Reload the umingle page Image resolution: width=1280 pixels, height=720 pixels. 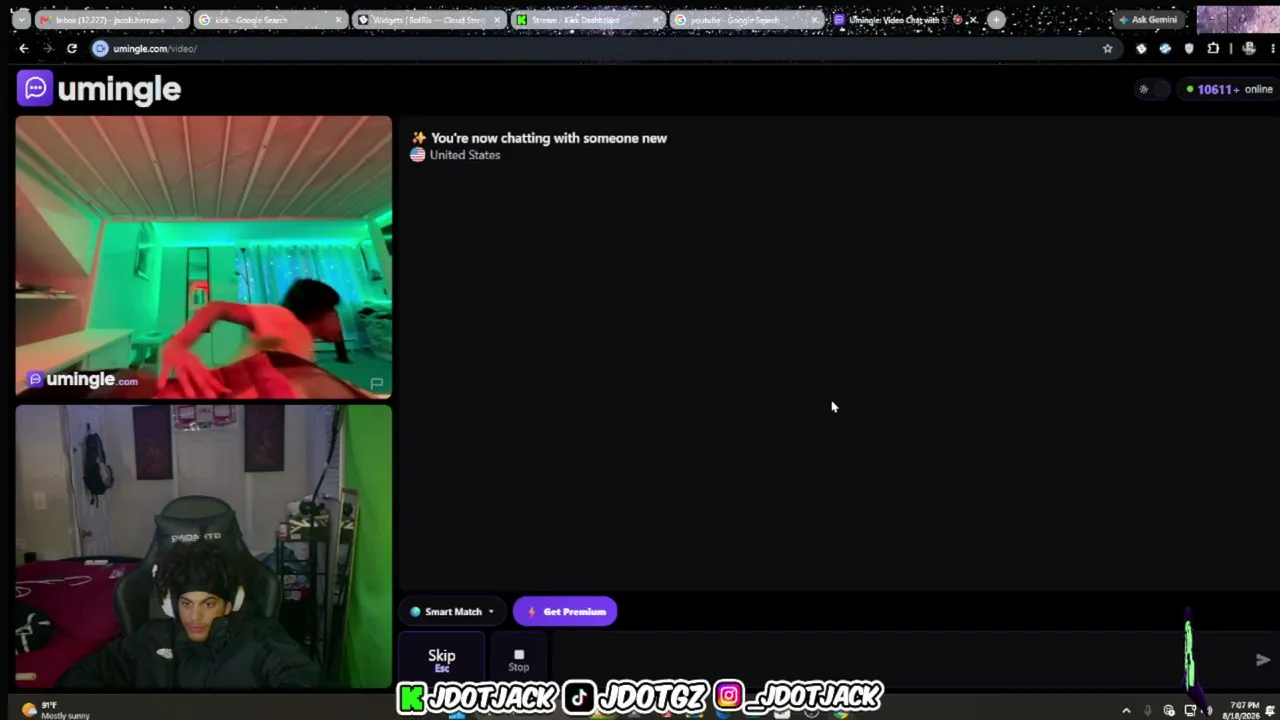click(72, 48)
